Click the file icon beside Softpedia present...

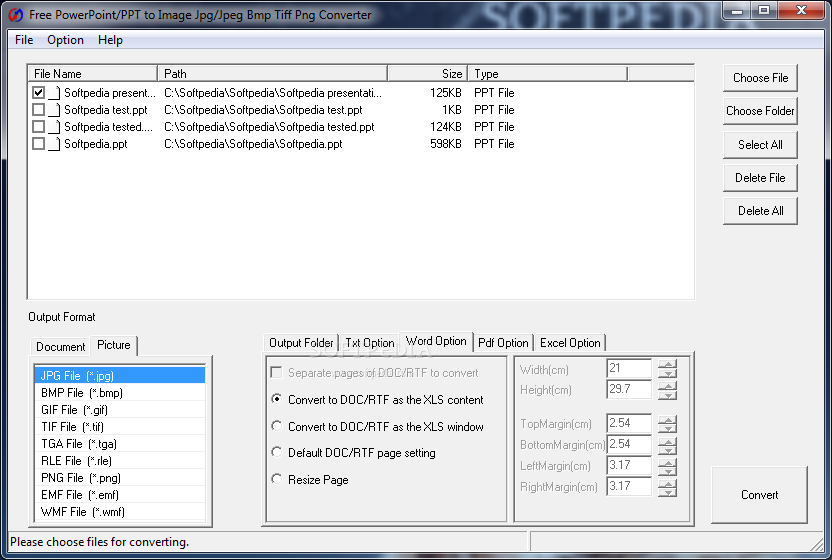tap(54, 93)
